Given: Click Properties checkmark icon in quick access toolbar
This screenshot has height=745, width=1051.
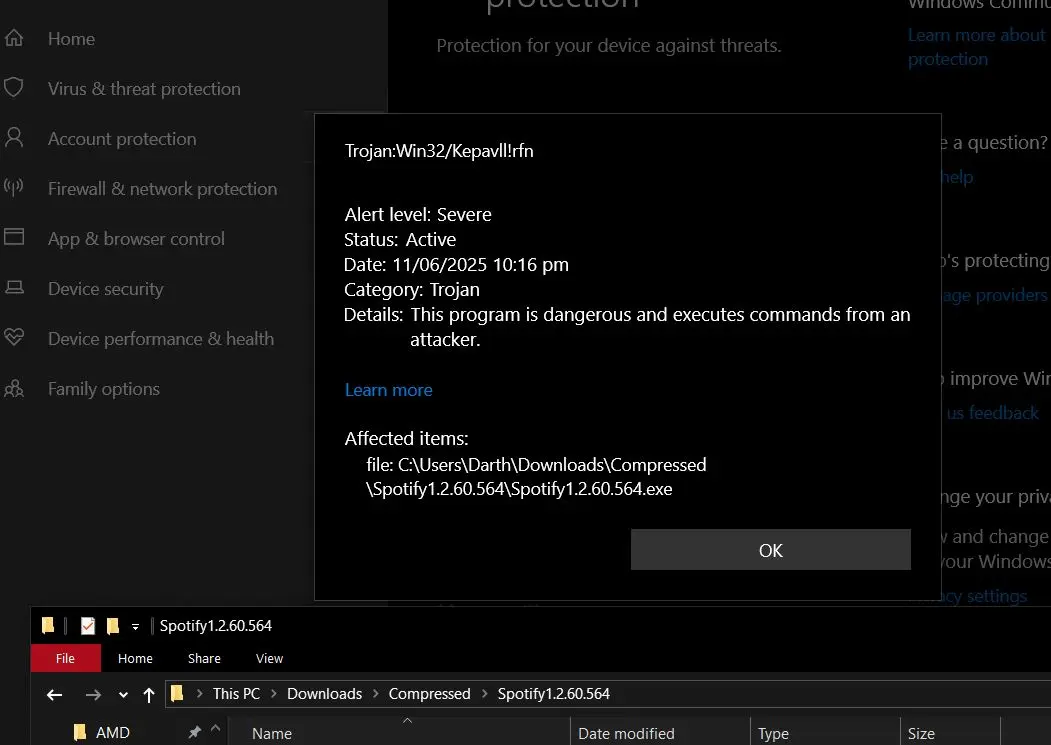Looking at the screenshot, I should click(88, 626).
